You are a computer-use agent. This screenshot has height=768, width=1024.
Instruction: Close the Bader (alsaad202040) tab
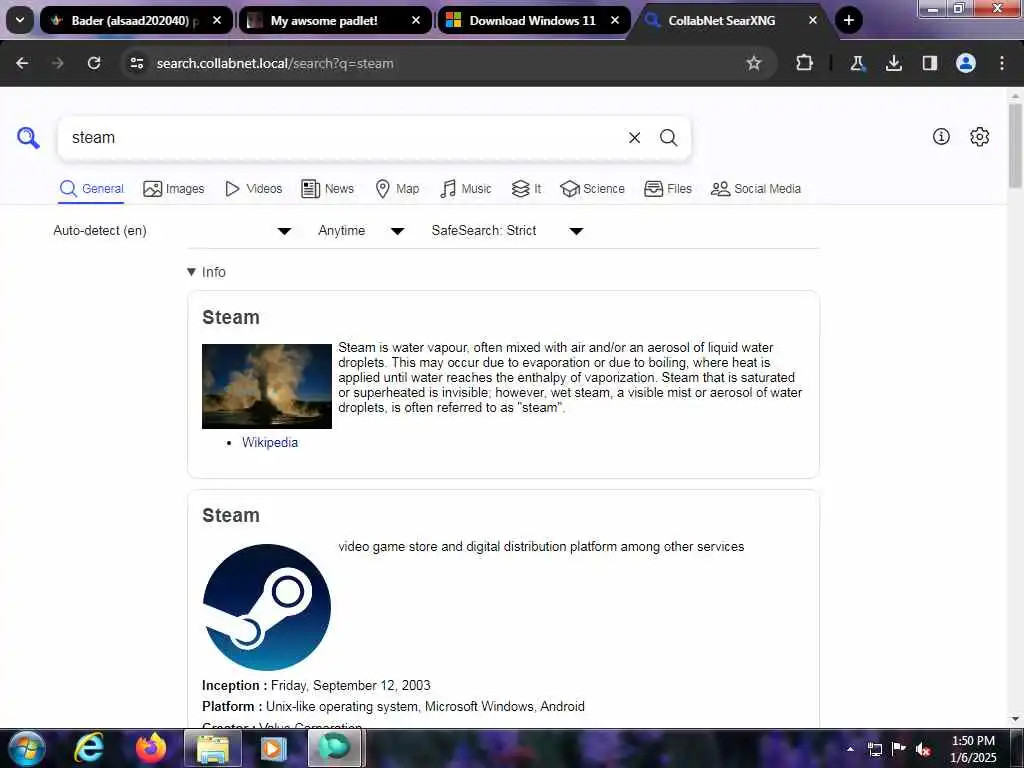217,20
